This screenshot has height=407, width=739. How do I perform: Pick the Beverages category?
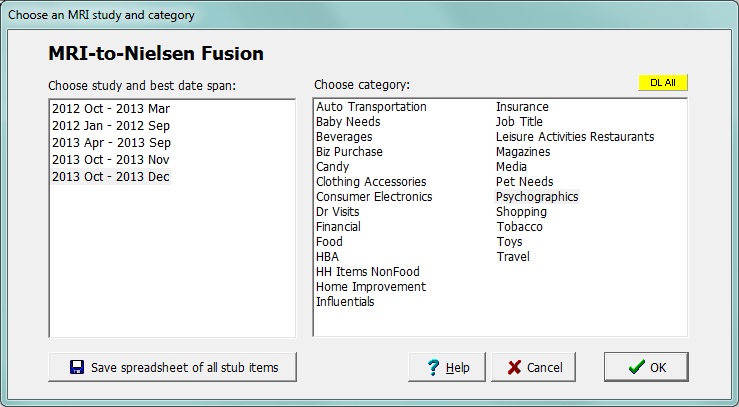(x=344, y=137)
